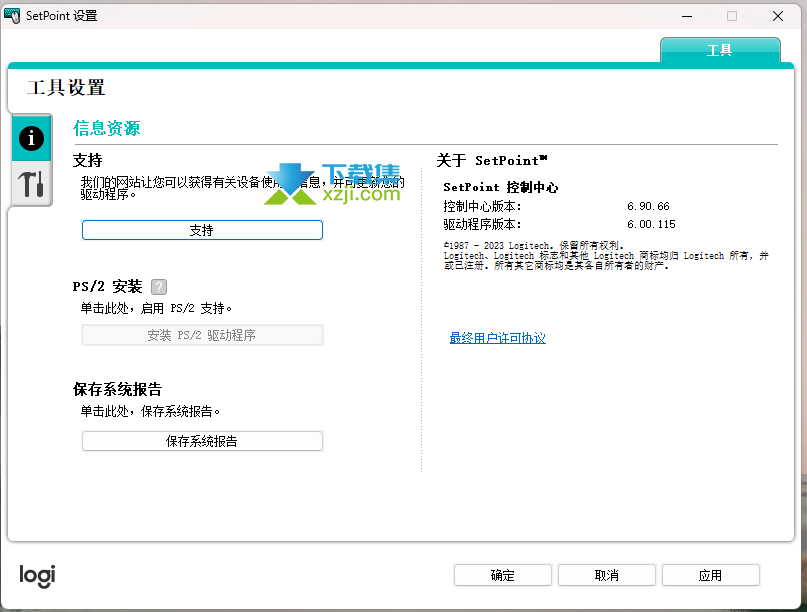Image resolution: width=807 pixels, height=612 pixels.
Task: Click the 保存系统报告 button
Action: (202, 441)
